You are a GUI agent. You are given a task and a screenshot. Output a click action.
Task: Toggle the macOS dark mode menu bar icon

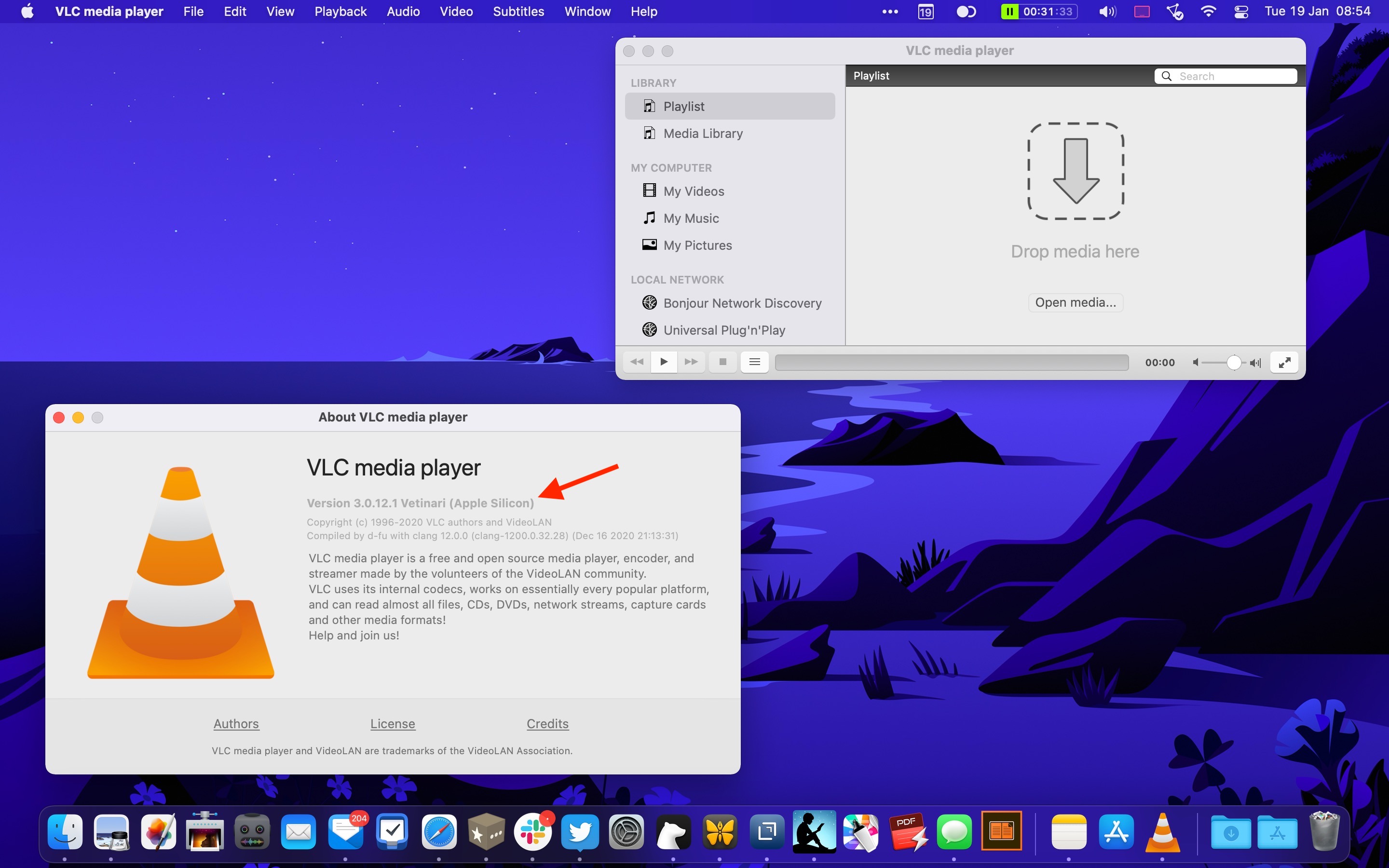pos(965,11)
